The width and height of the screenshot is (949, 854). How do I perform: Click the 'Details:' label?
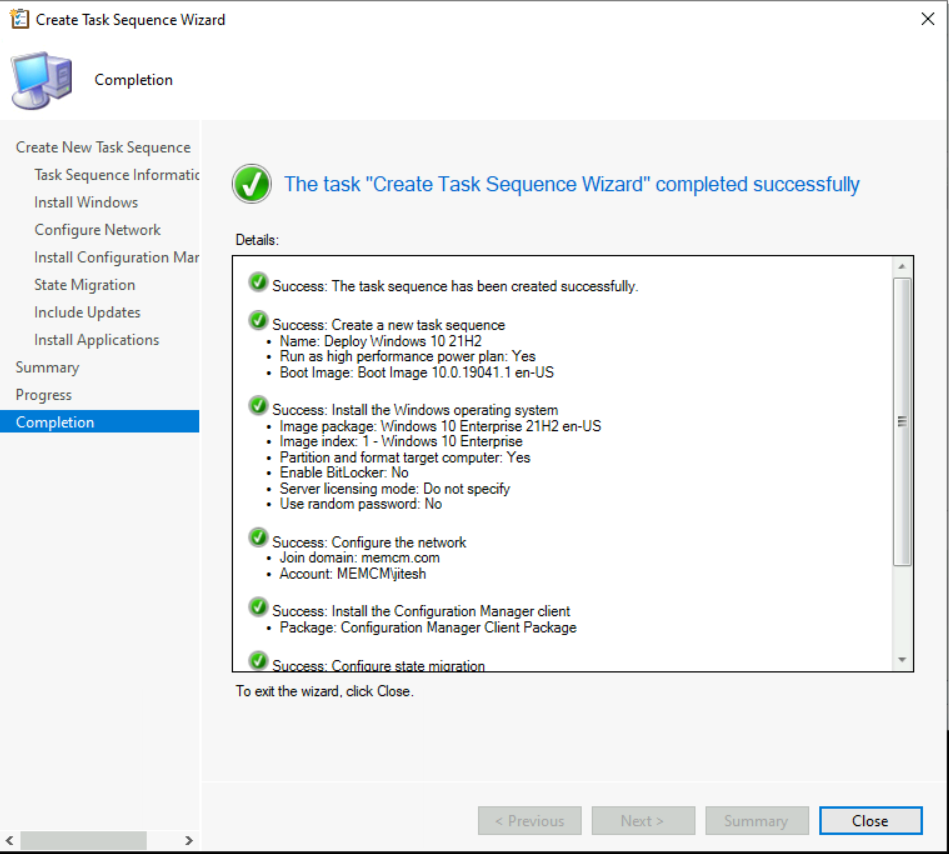(x=257, y=240)
